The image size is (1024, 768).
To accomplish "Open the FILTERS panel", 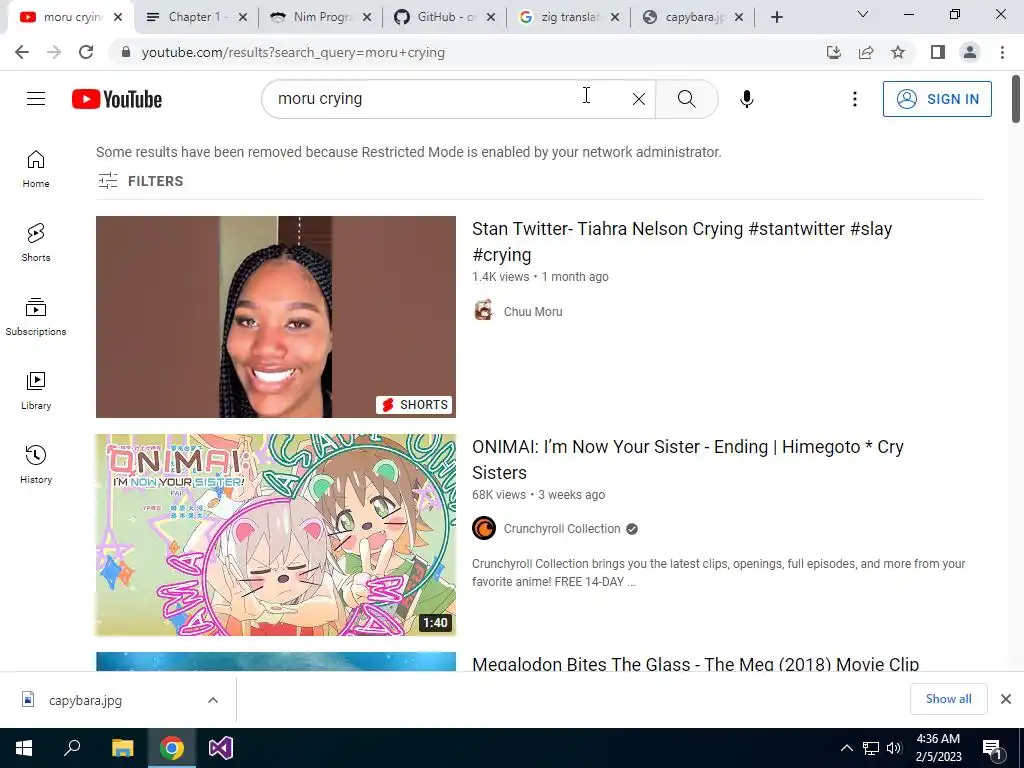I will click(140, 181).
